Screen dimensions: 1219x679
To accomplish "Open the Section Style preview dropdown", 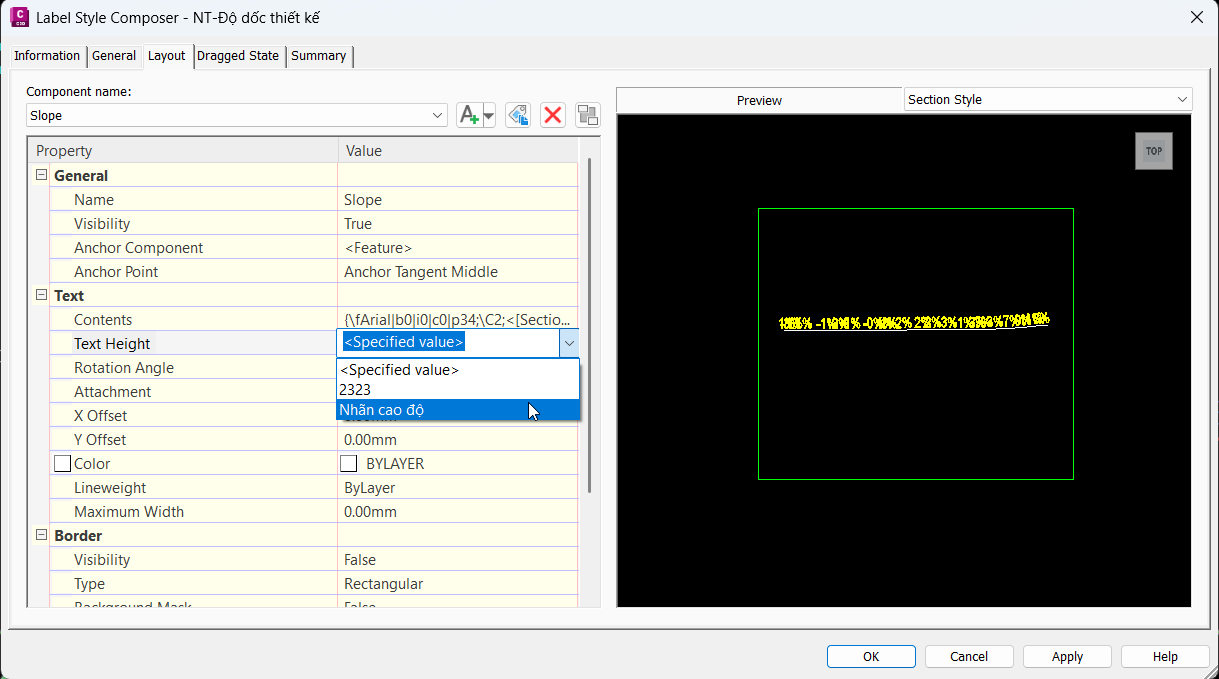I will [1183, 99].
